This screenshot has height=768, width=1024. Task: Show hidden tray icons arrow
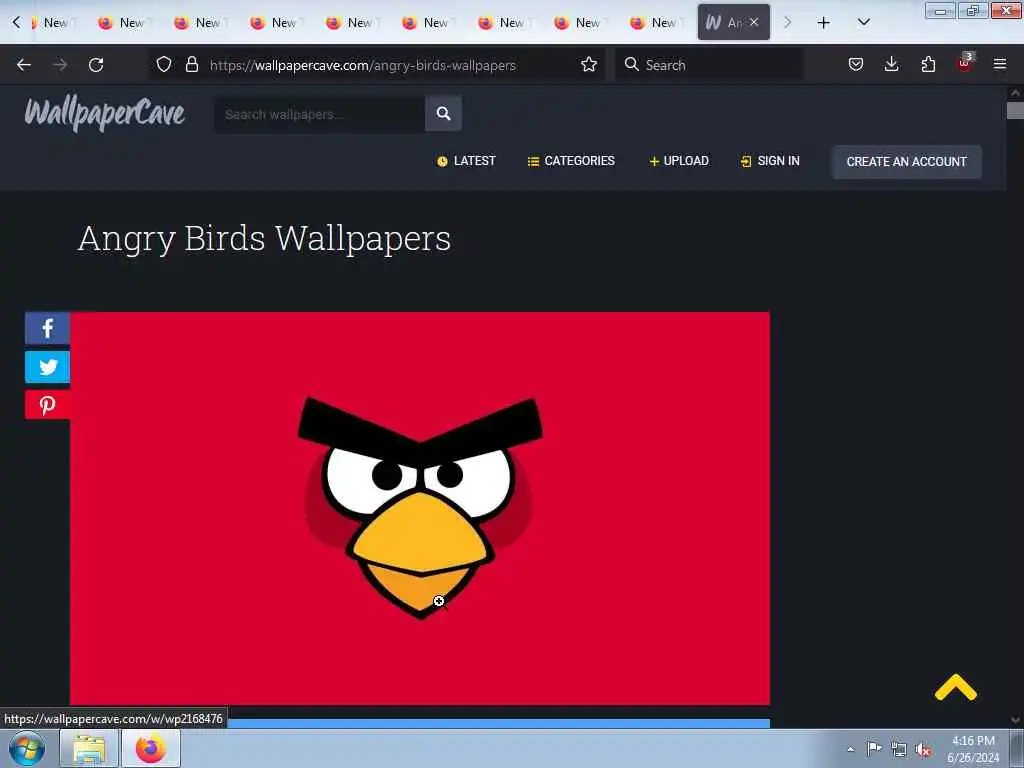coord(850,749)
